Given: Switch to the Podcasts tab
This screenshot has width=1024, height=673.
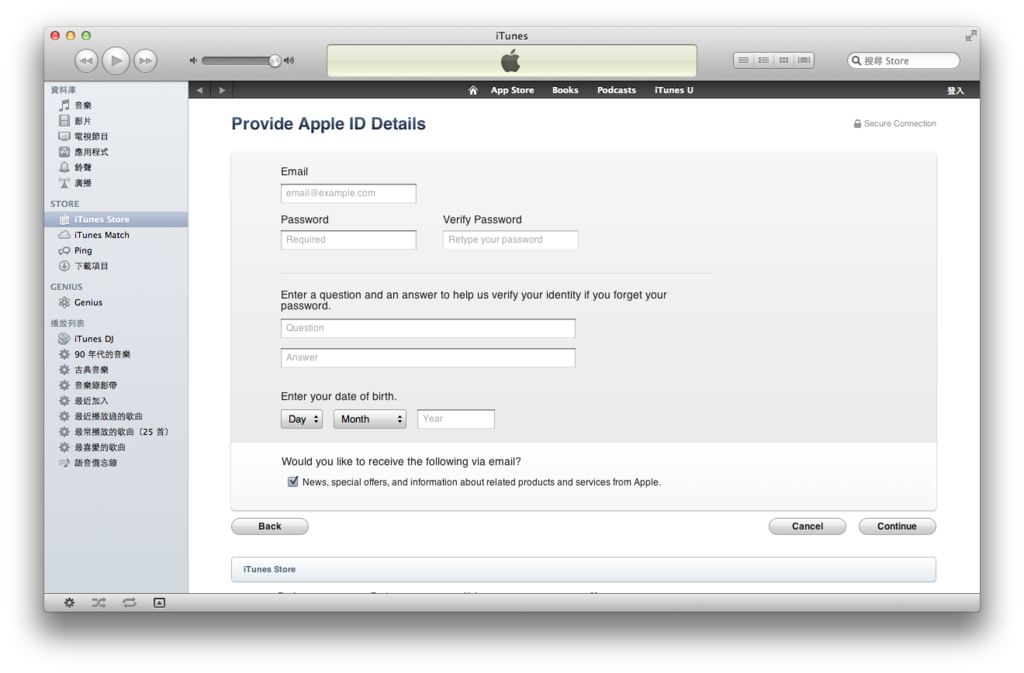Looking at the screenshot, I should pos(616,90).
